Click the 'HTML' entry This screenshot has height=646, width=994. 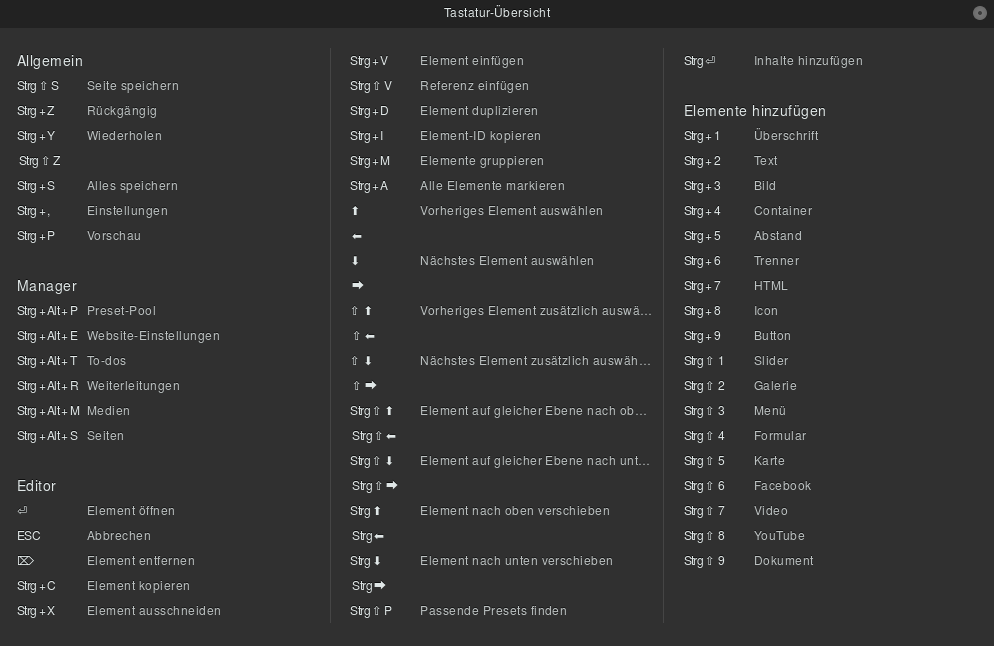point(771,286)
